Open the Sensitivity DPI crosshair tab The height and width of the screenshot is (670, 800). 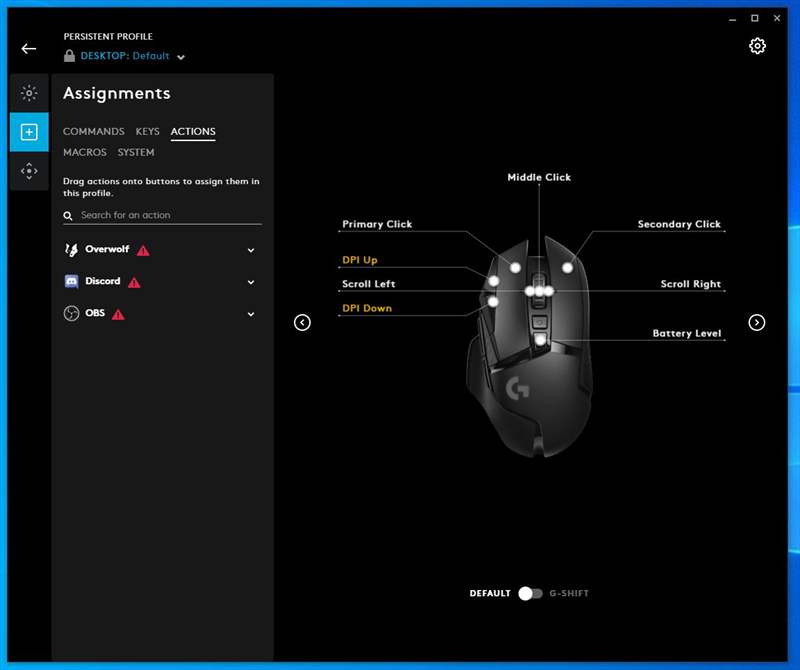point(29,171)
